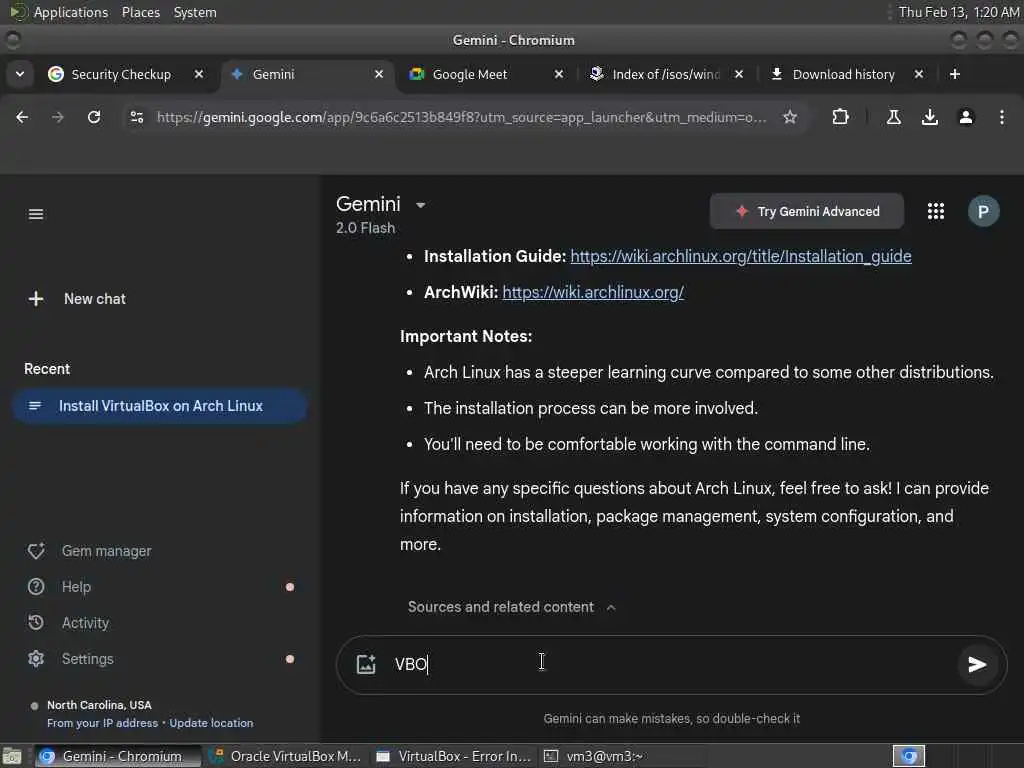This screenshot has height=768, width=1024.
Task: Click Try Gemini Advanced button
Action: pos(807,211)
